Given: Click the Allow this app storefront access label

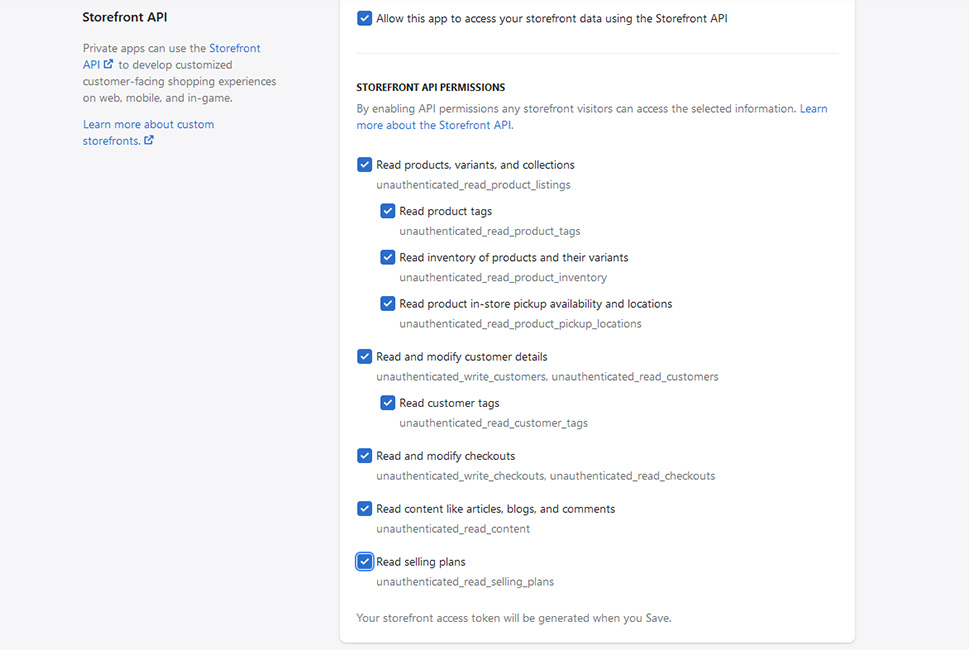Looking at the screenshot, I should point(552,19).
